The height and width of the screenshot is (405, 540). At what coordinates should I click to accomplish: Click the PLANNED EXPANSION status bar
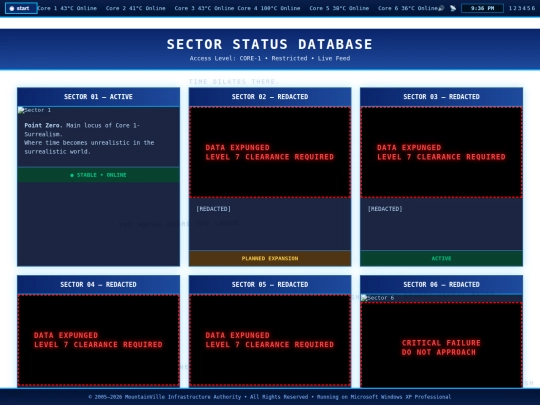pos(270,258)
